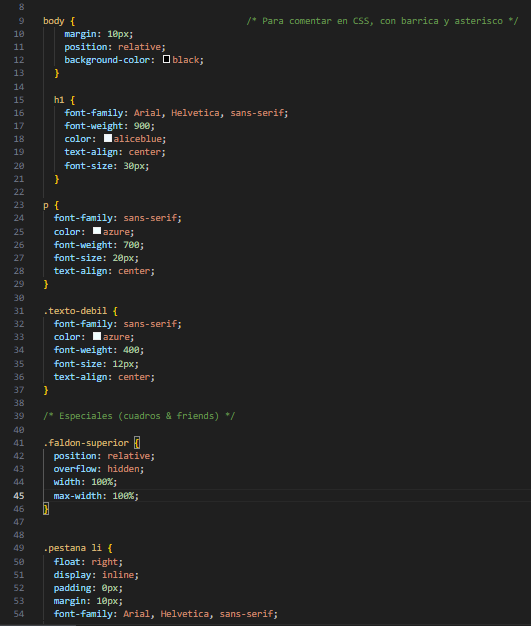Image resolution: width=531 pixels, height=626 pixels.
Task: Click the 'Para comentar en CSS' comment
Action: 382,21
